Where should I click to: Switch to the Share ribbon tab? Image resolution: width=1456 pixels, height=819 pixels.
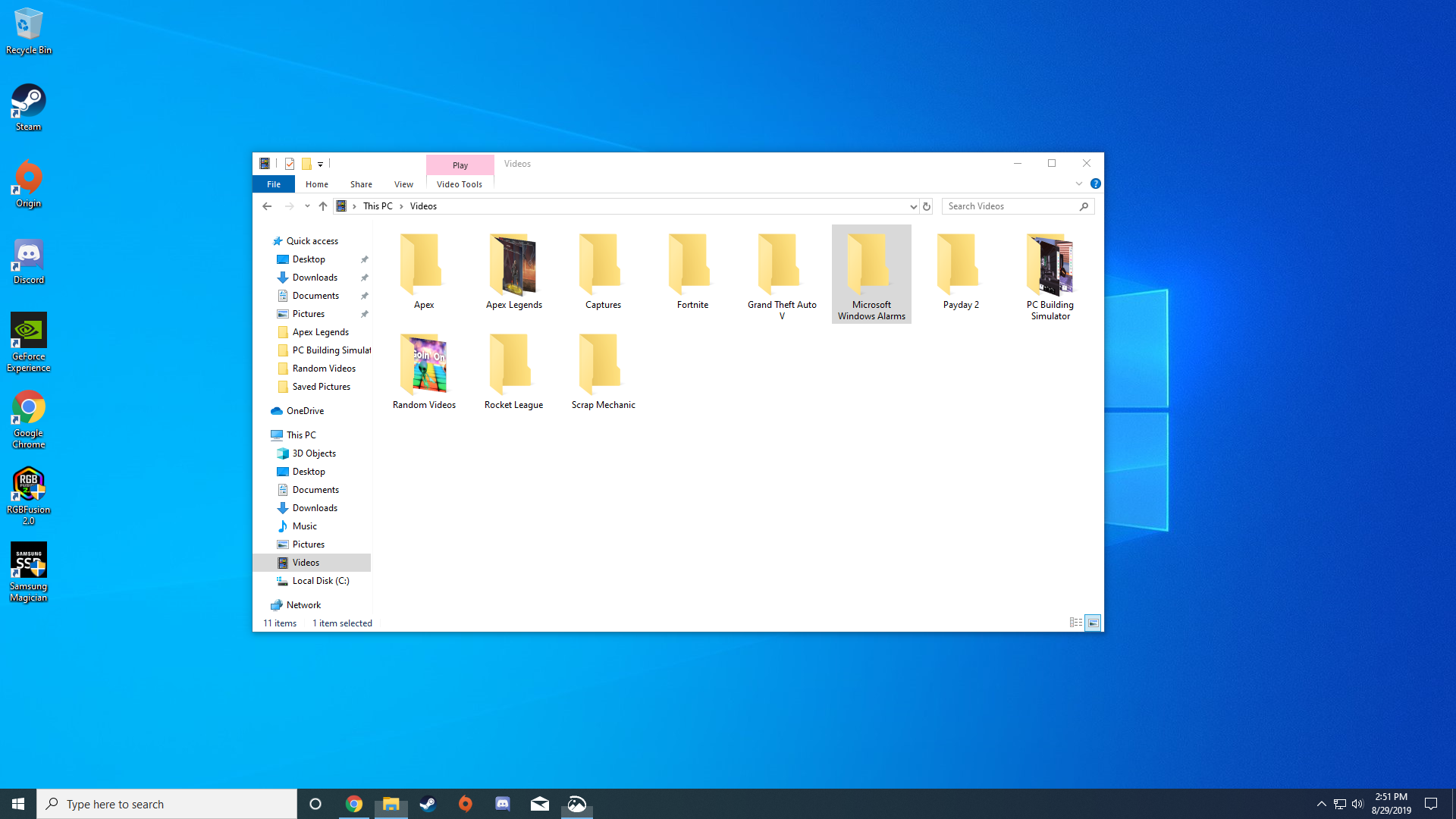(x=361, y=184)
